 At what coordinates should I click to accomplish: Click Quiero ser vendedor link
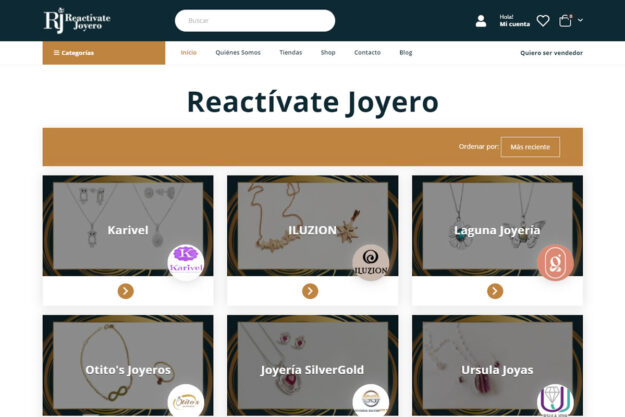[551, 53]
